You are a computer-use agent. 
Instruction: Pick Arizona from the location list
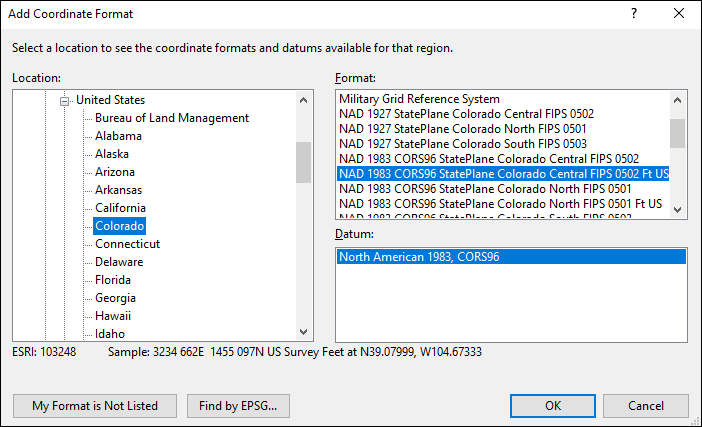pos(115,172)
